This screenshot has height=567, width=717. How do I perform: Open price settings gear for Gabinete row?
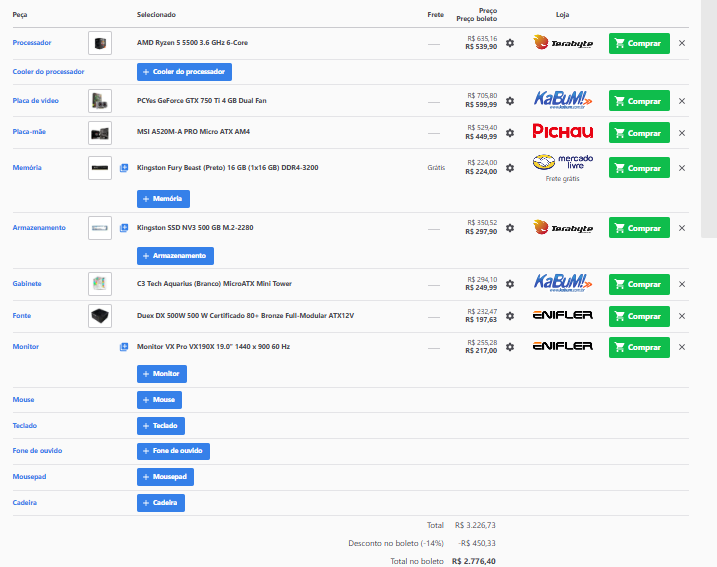(510, 284)
